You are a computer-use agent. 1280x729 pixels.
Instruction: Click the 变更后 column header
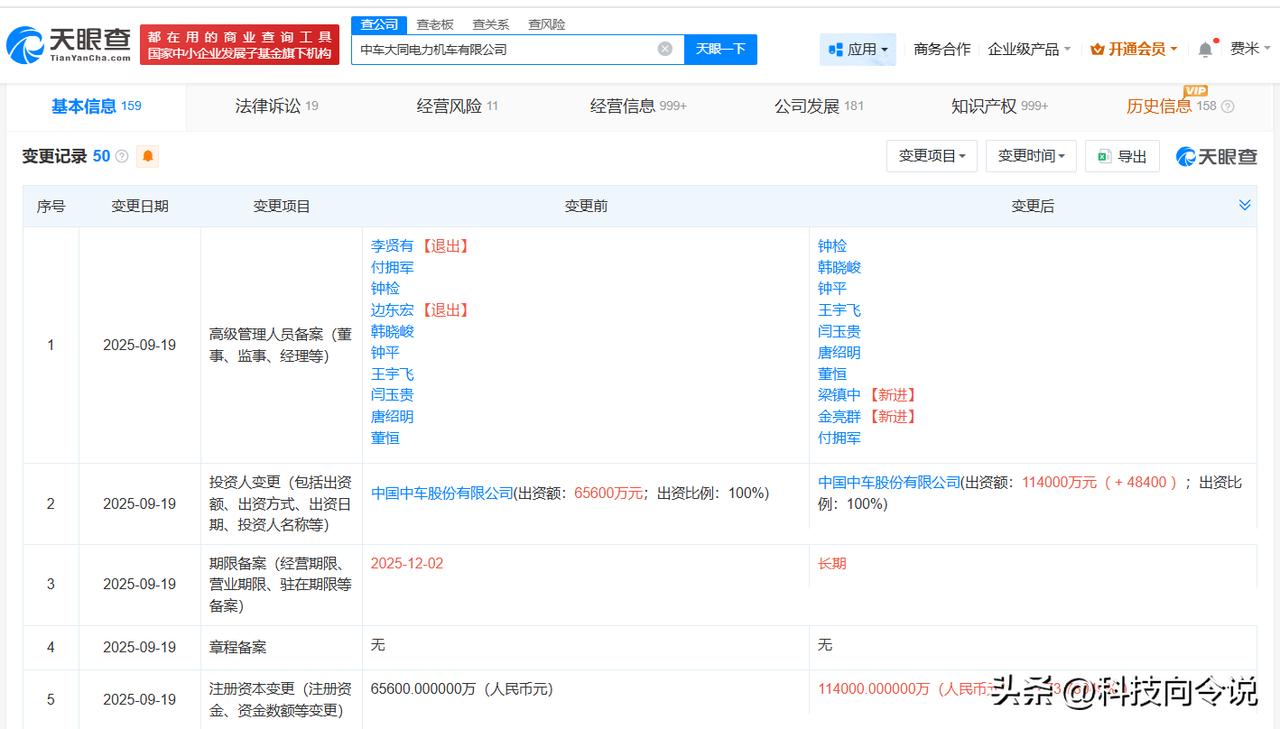[1033, 206]
